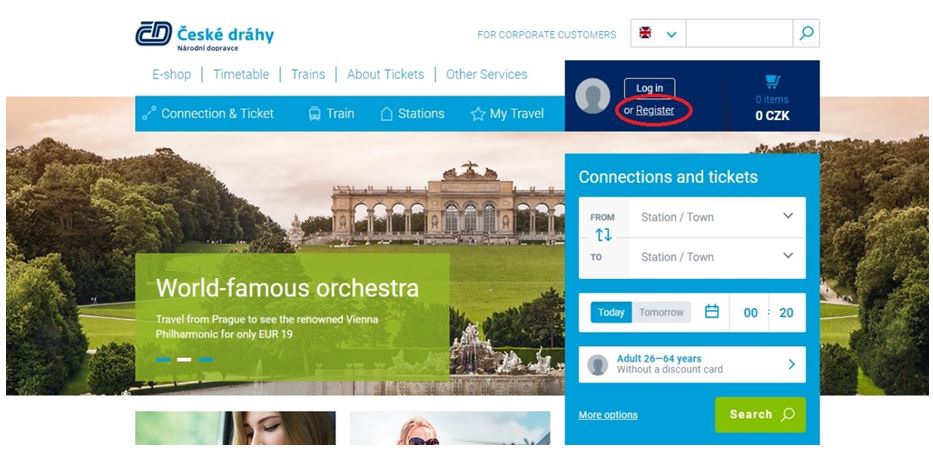Click the British flag language icon
Image resolution: width=933 pixels, height=454 pixels.
(645, 33)
